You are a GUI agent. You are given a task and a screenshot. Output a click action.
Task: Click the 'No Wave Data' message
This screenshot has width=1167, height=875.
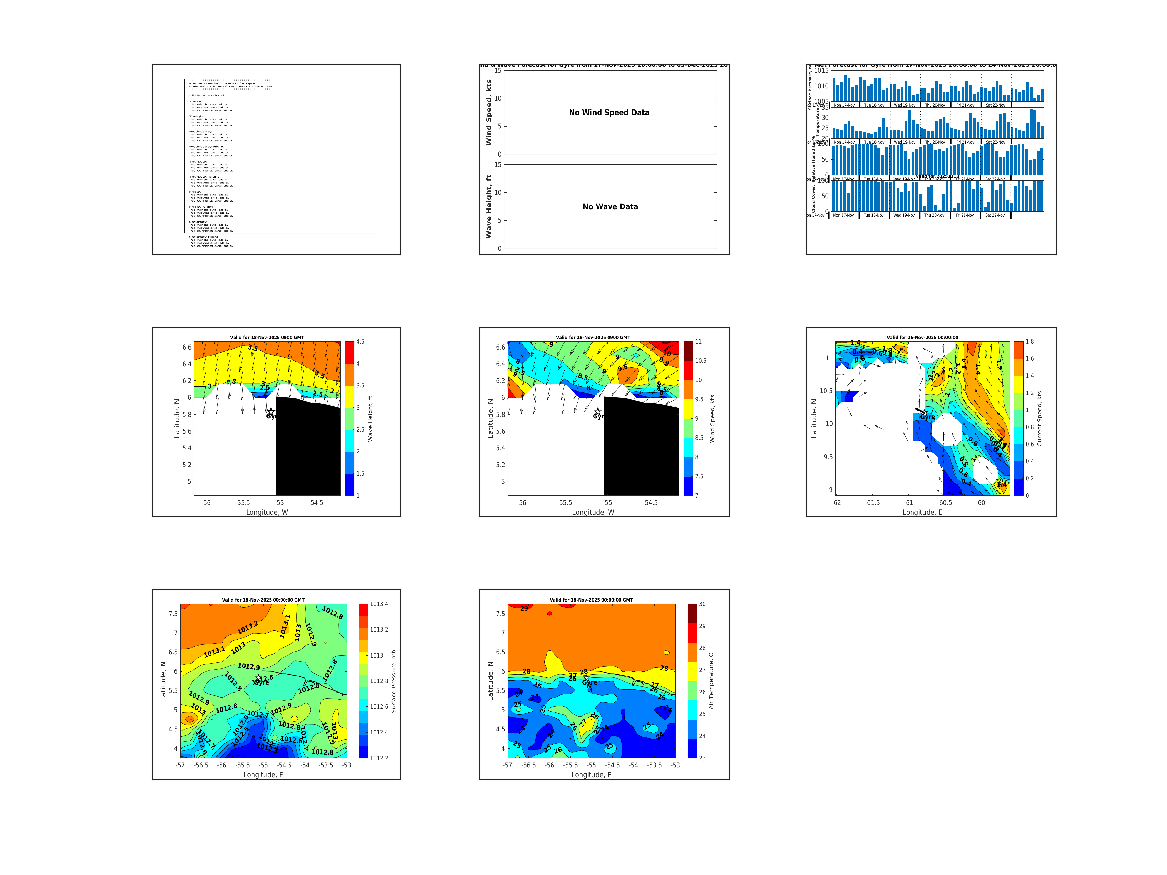[610, 207]
